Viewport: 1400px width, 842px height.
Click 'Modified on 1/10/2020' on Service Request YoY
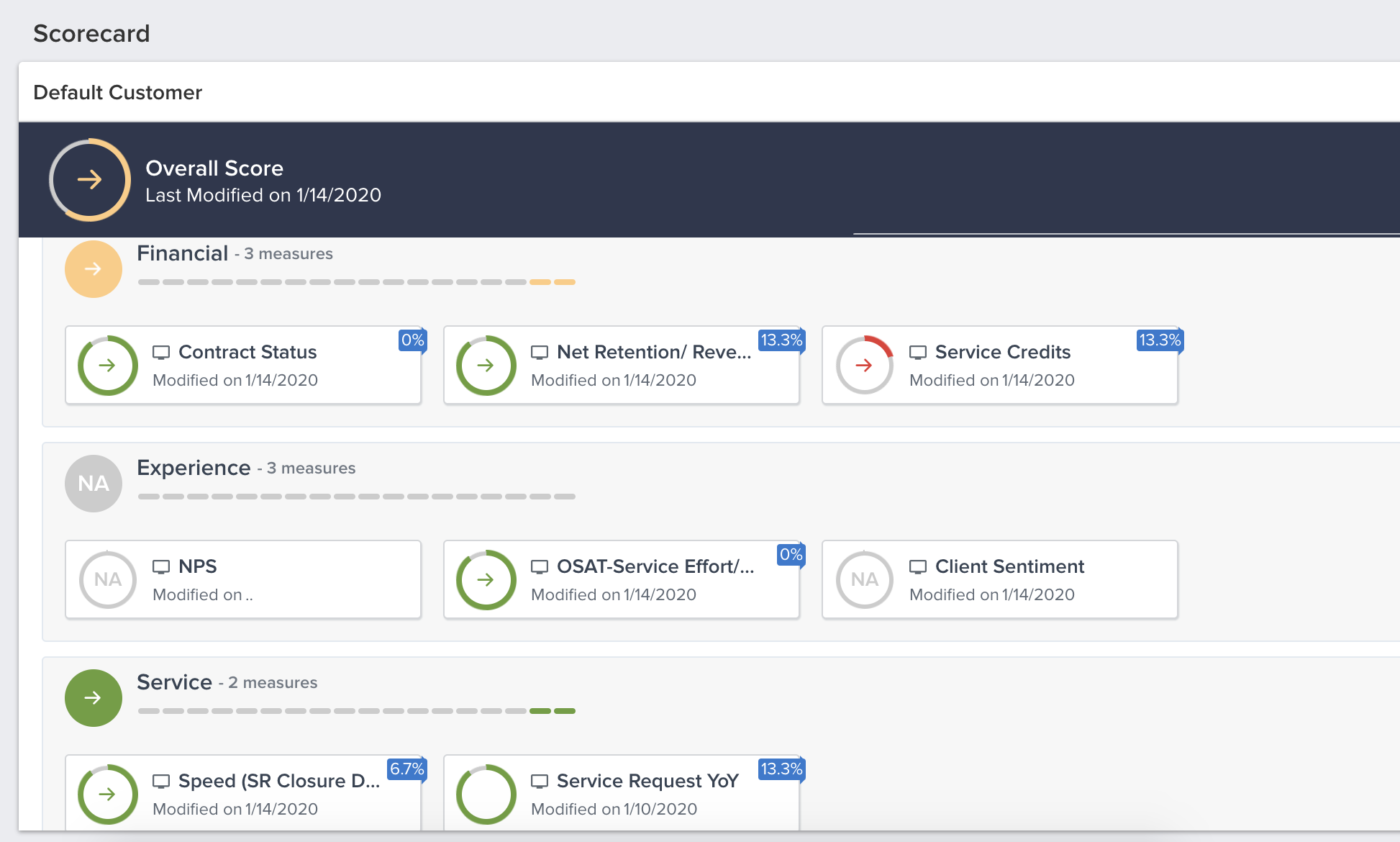tap(614, 809)
